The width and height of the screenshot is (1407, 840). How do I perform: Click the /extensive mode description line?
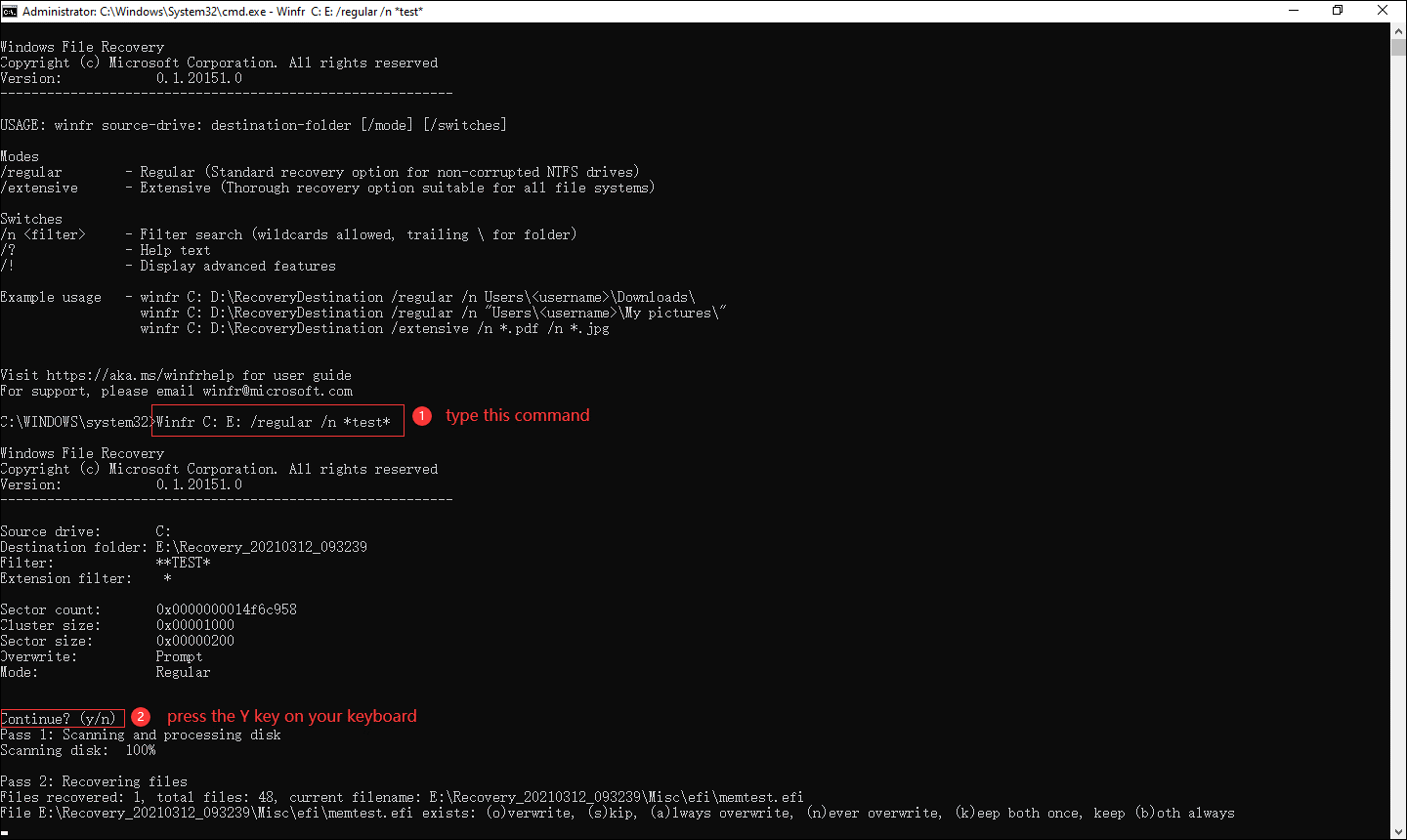click(327, 188)
